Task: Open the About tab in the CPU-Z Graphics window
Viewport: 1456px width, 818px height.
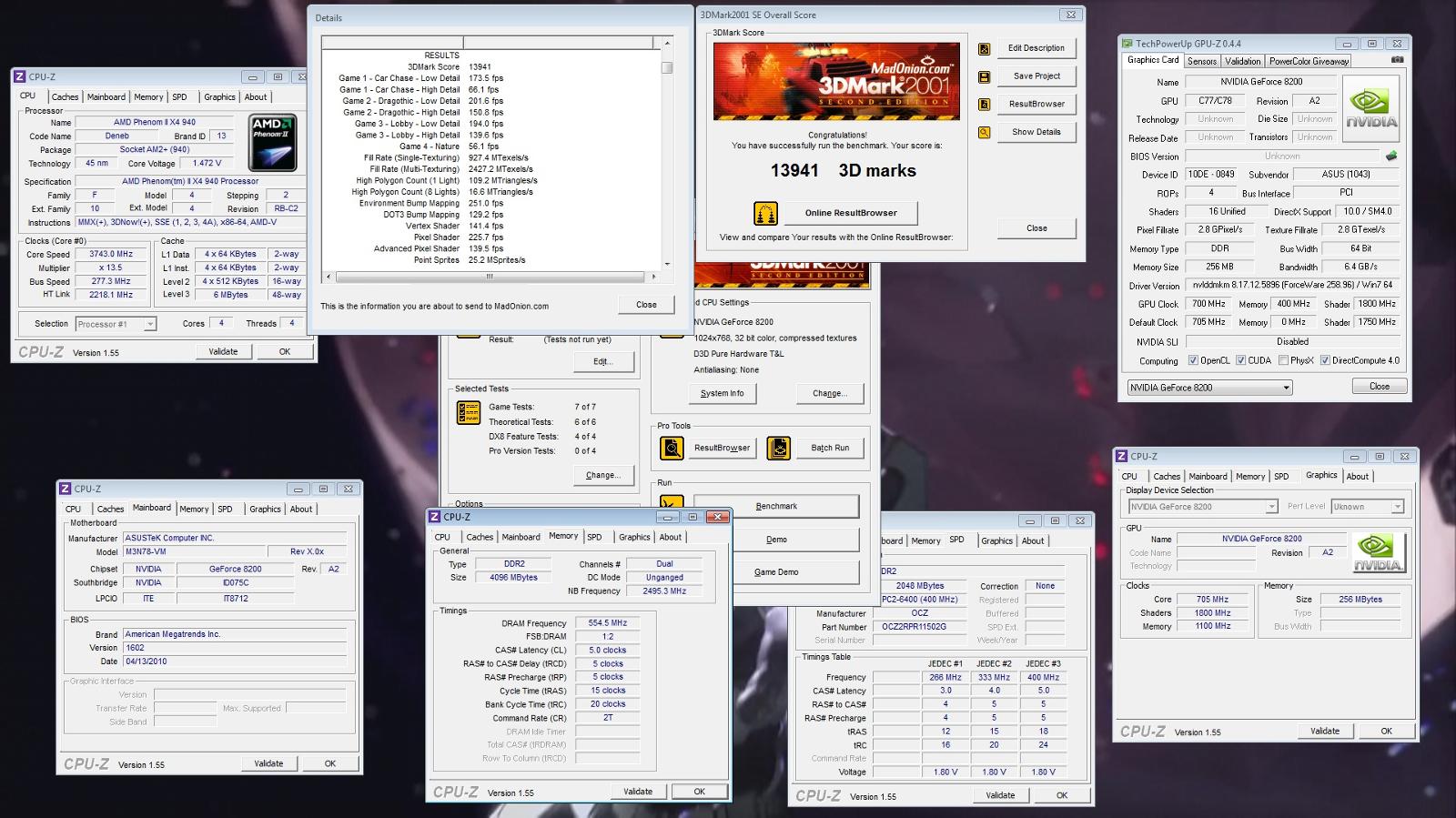Action: click(x=1357, y=477)
